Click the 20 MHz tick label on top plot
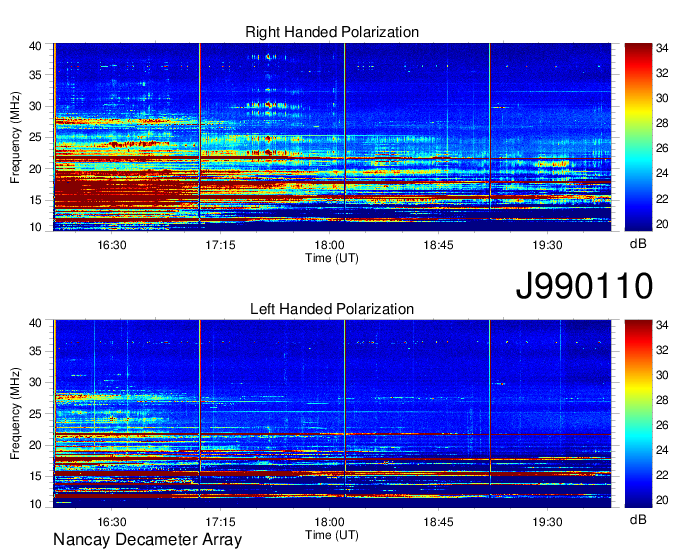 [x=35, y=169]
